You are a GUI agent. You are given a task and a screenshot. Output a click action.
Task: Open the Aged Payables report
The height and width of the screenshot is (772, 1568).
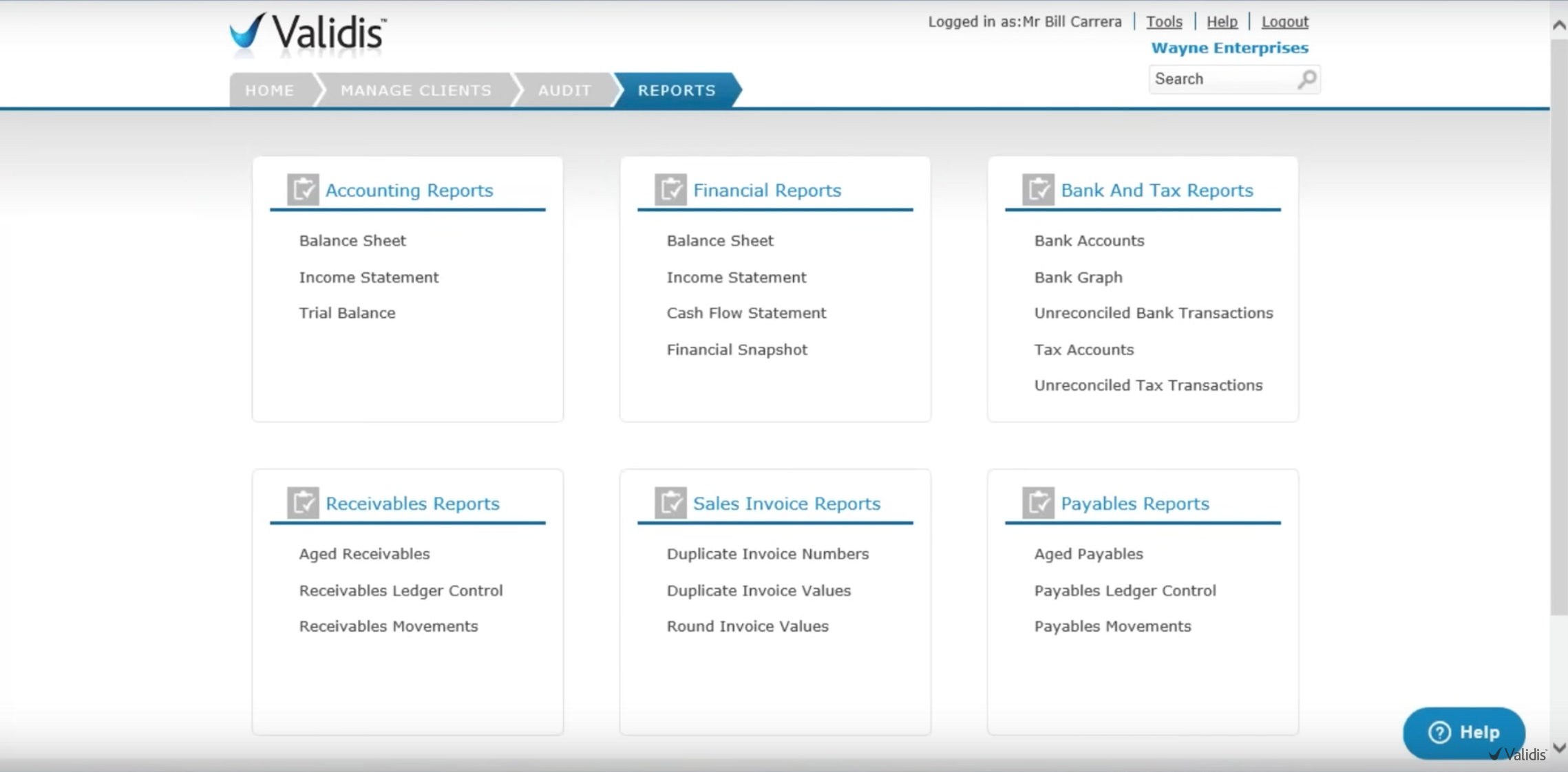(1088, 553)
